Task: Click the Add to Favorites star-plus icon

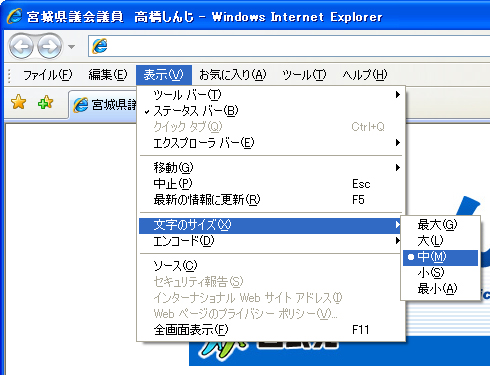Action: pos(45,102)
